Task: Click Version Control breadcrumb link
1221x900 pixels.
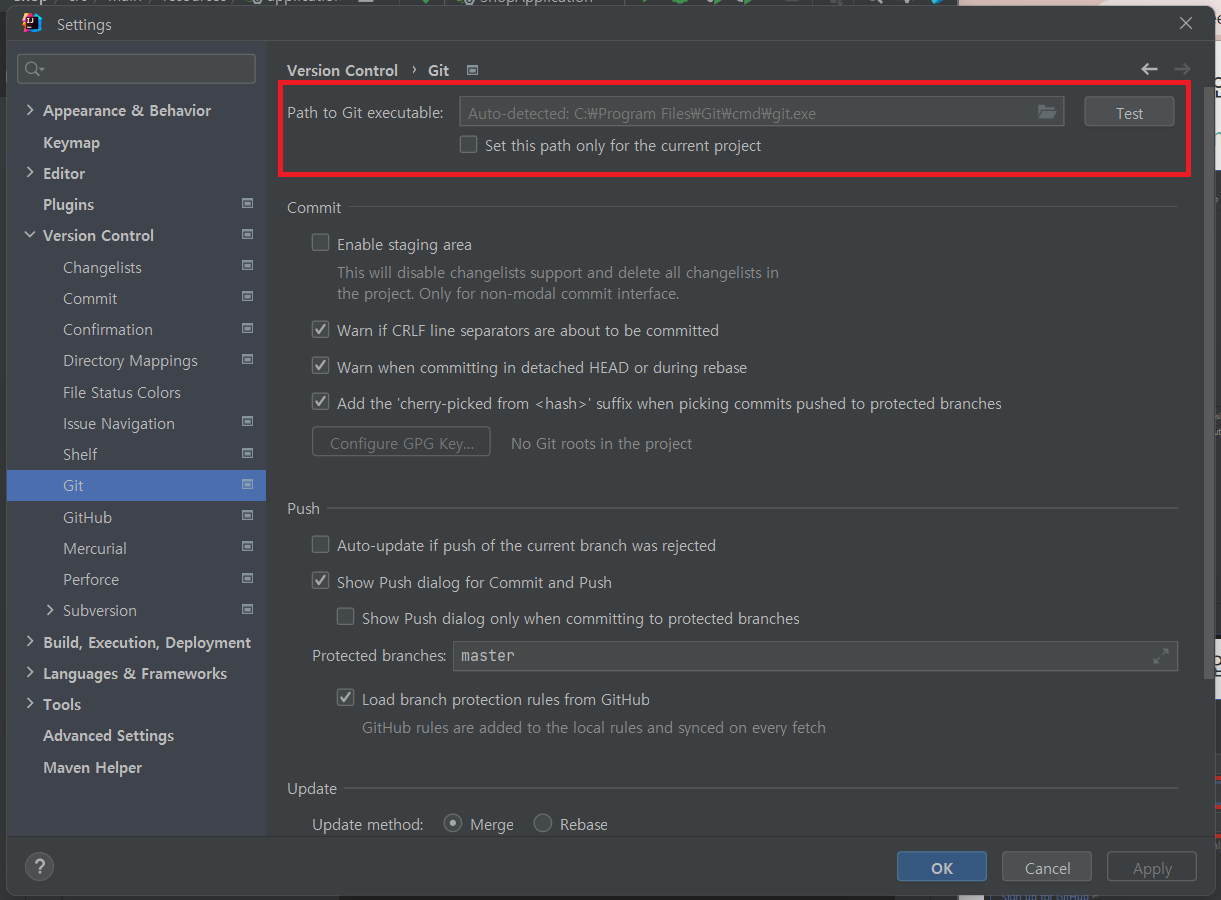Action: pyautogui.click(x=342, y=70)
